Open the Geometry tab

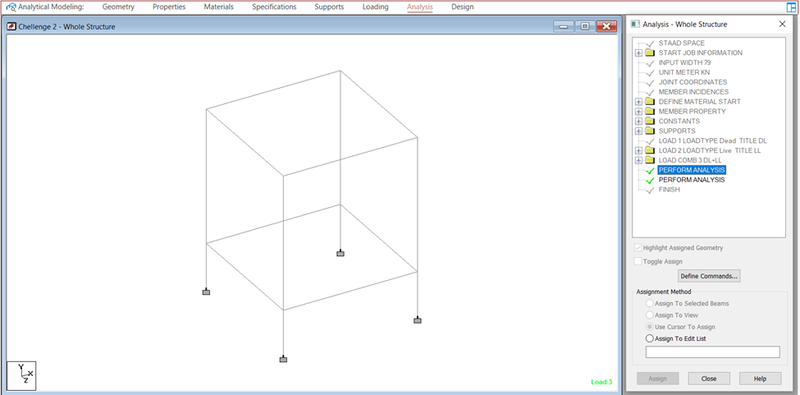pyautogui.click(x=118, y=7)
